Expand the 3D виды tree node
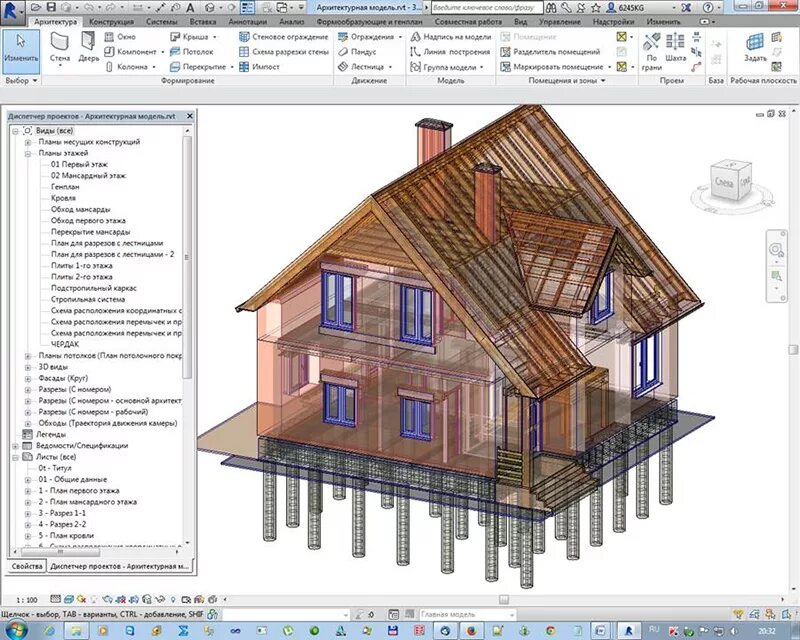This screenshot has width=800, height=640. 28,367
